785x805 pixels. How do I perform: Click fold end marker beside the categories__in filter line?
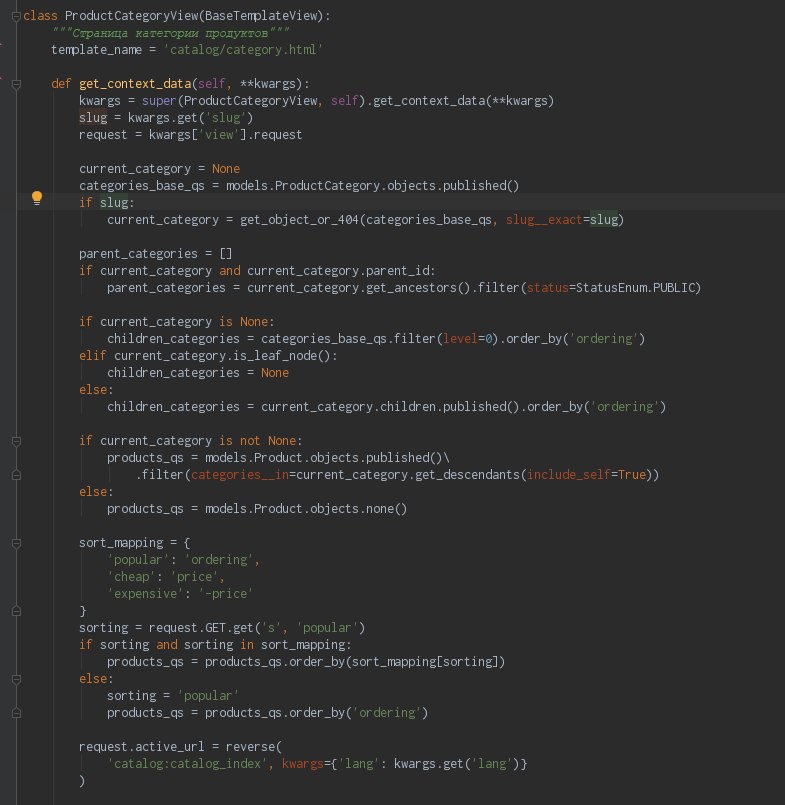click(x=16, y=475)
